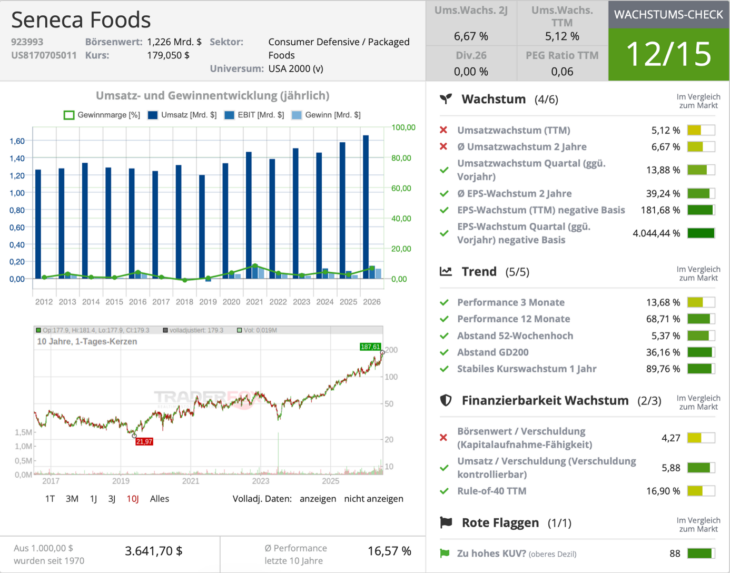The width and height of the screenshot is (730, 573).
Task: Click the Trend chart icon
Action: coord(446,271)
